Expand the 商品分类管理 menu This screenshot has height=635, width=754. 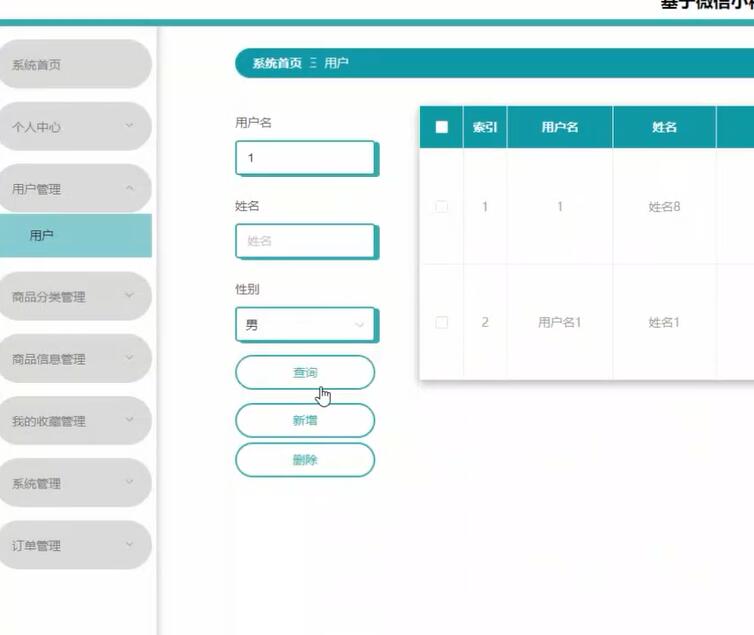pos(74,297)
